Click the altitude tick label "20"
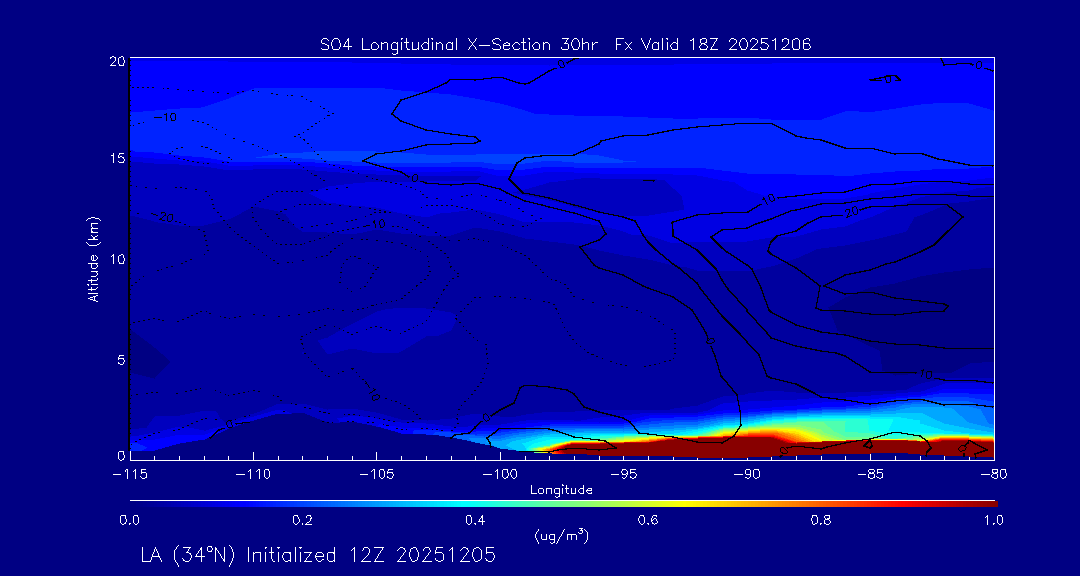This screenshot has height=576, width=1080. click(x=118, y=61)
